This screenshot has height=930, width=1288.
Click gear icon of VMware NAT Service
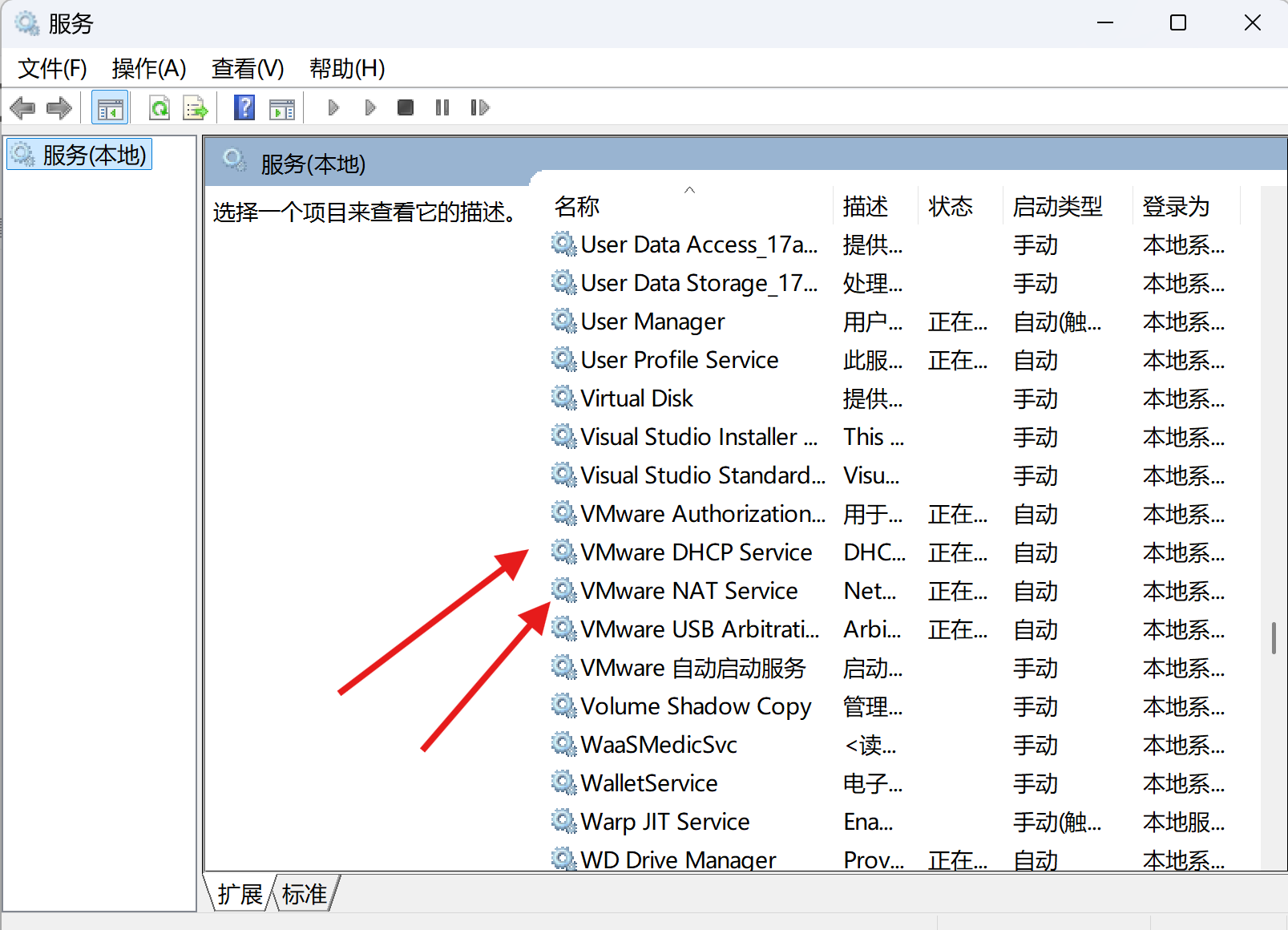[564, 590]
